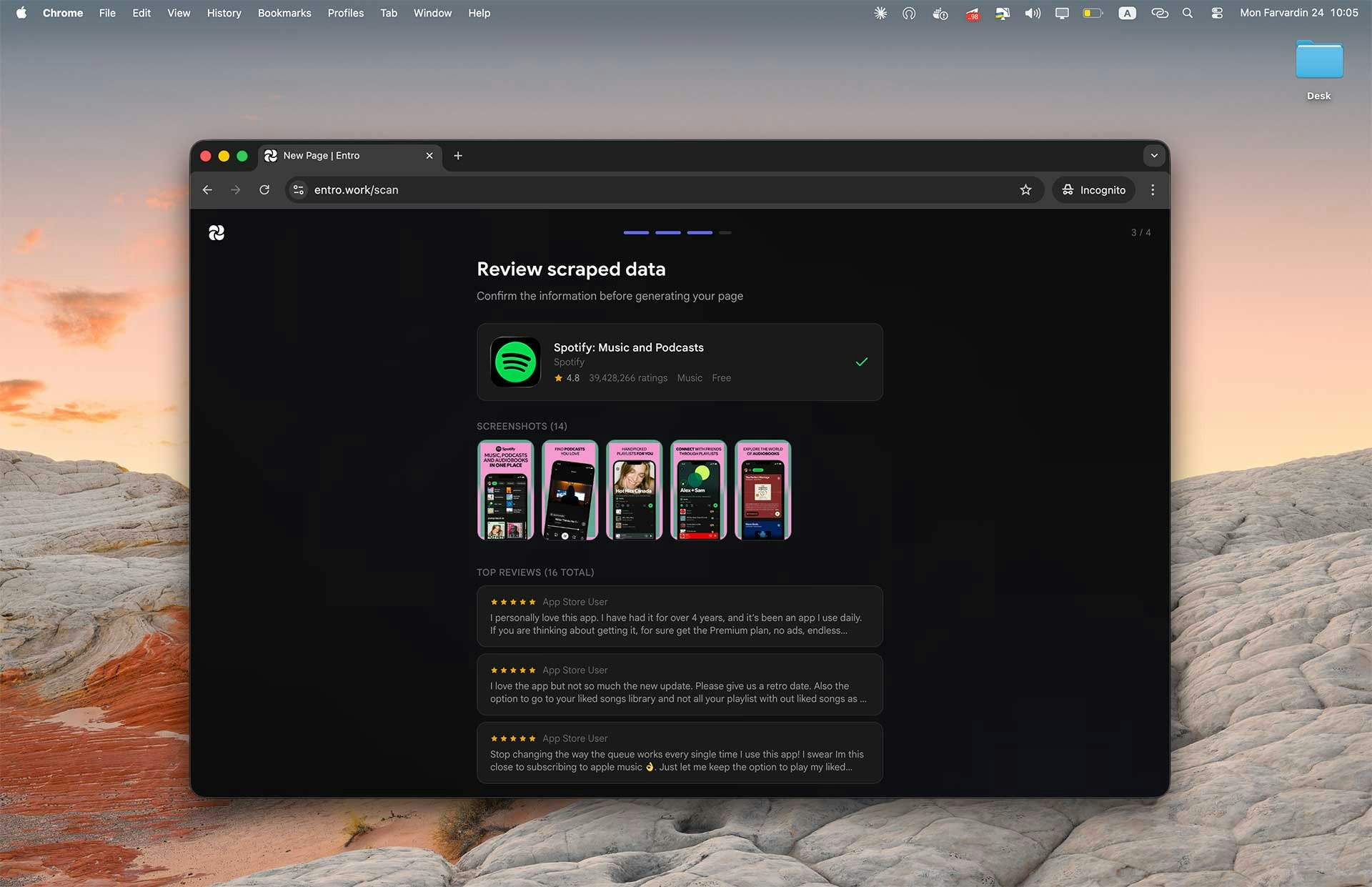Click the first progress step indicator
The image size is (1372, 887).
click(x=636, y=232)
